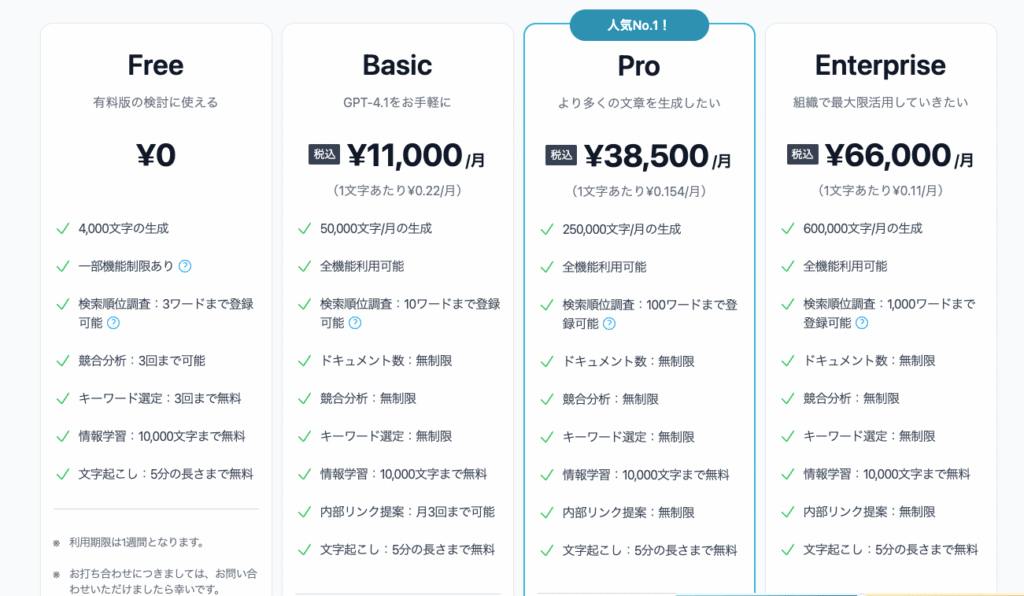Click the 人気No.1！ badge above Pro
This screenshot has height=596, width=1024.
pyautogui.click(x=639, y=25)
